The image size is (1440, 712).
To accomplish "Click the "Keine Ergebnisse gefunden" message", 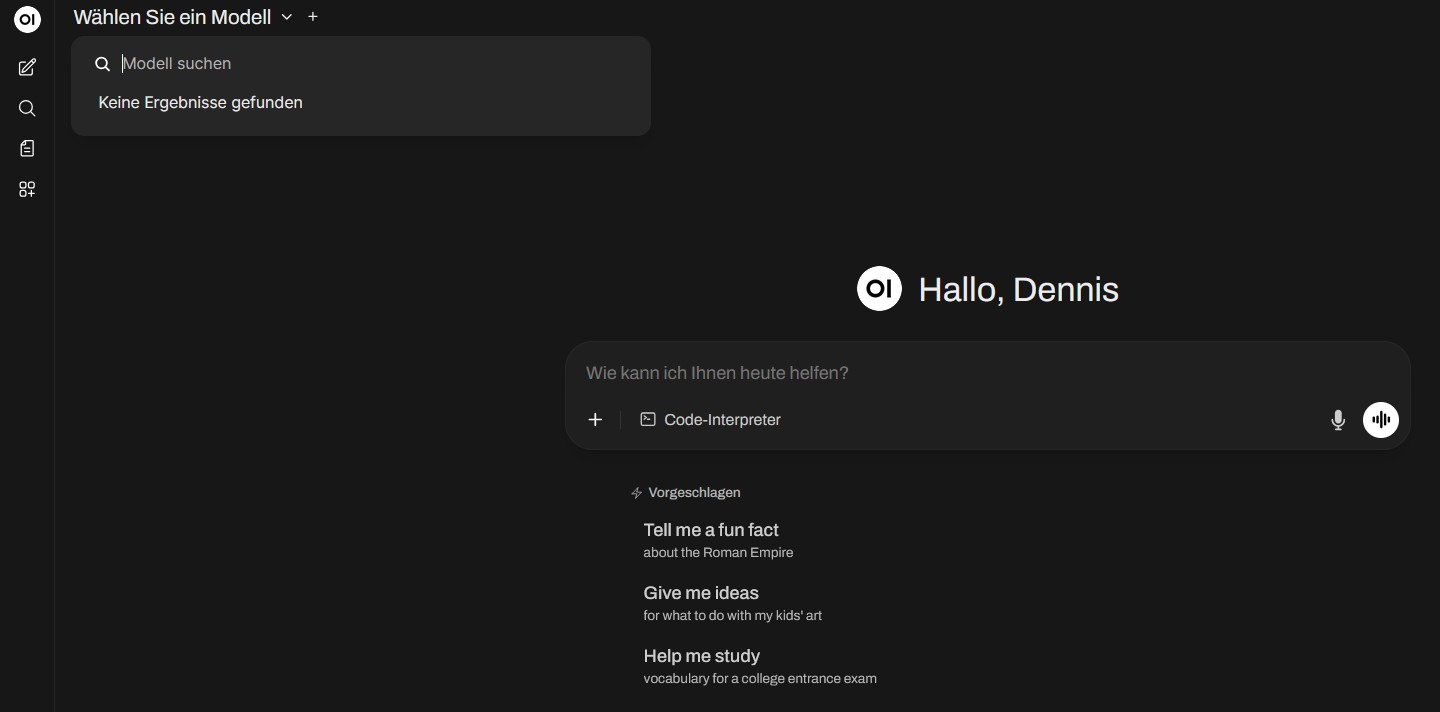I will tap(200, 103).
